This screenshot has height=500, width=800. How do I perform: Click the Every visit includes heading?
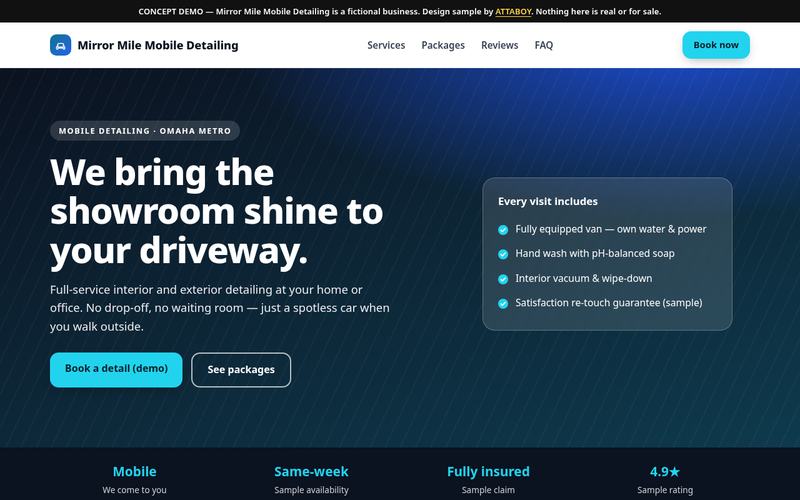click(x=547, y=201)
